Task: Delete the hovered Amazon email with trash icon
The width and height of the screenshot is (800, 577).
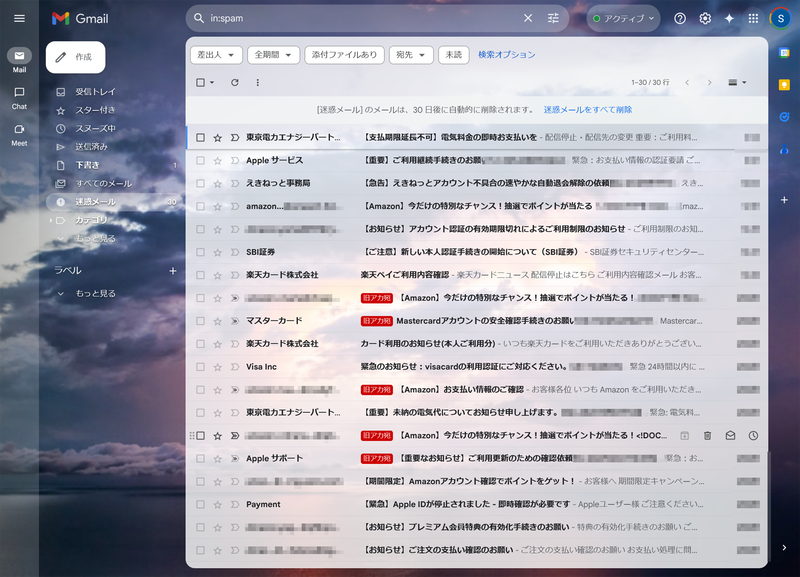Action: [x=708, y=435]
